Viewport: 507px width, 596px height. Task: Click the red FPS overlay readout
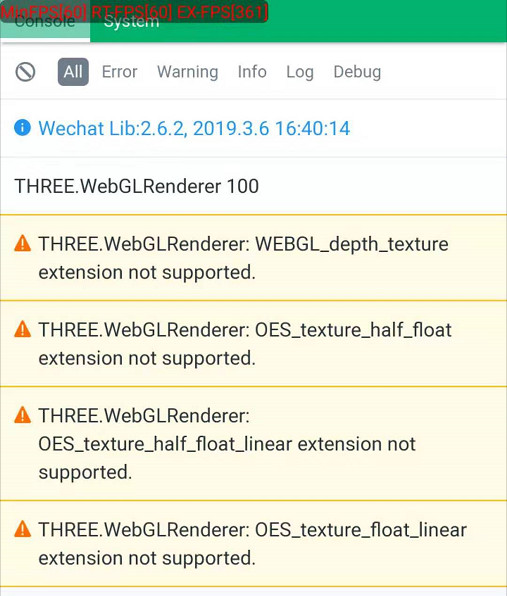pyautogui.click(x=134, y=11)
